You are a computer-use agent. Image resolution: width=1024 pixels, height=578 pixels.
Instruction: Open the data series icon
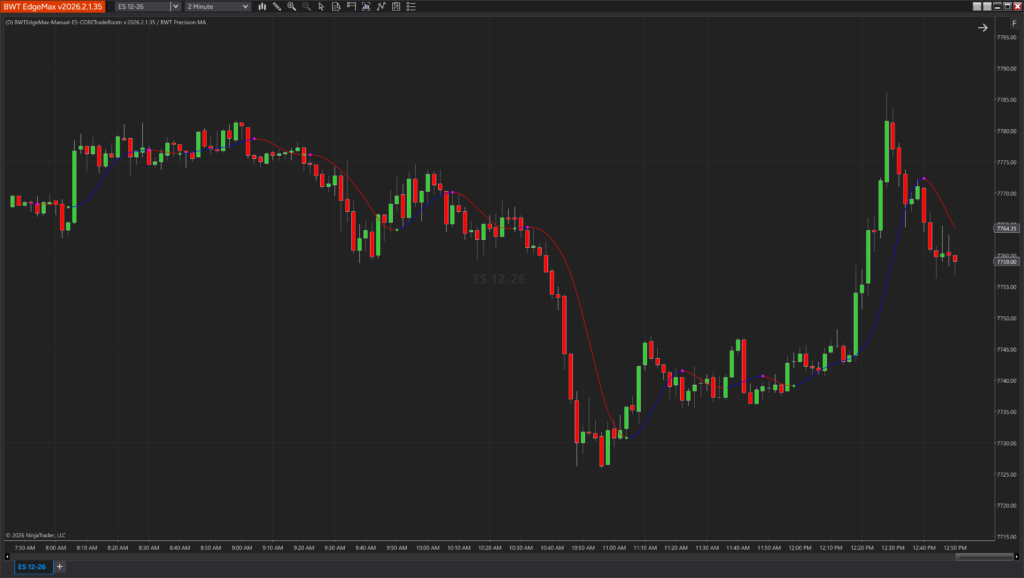click(366, 7)
